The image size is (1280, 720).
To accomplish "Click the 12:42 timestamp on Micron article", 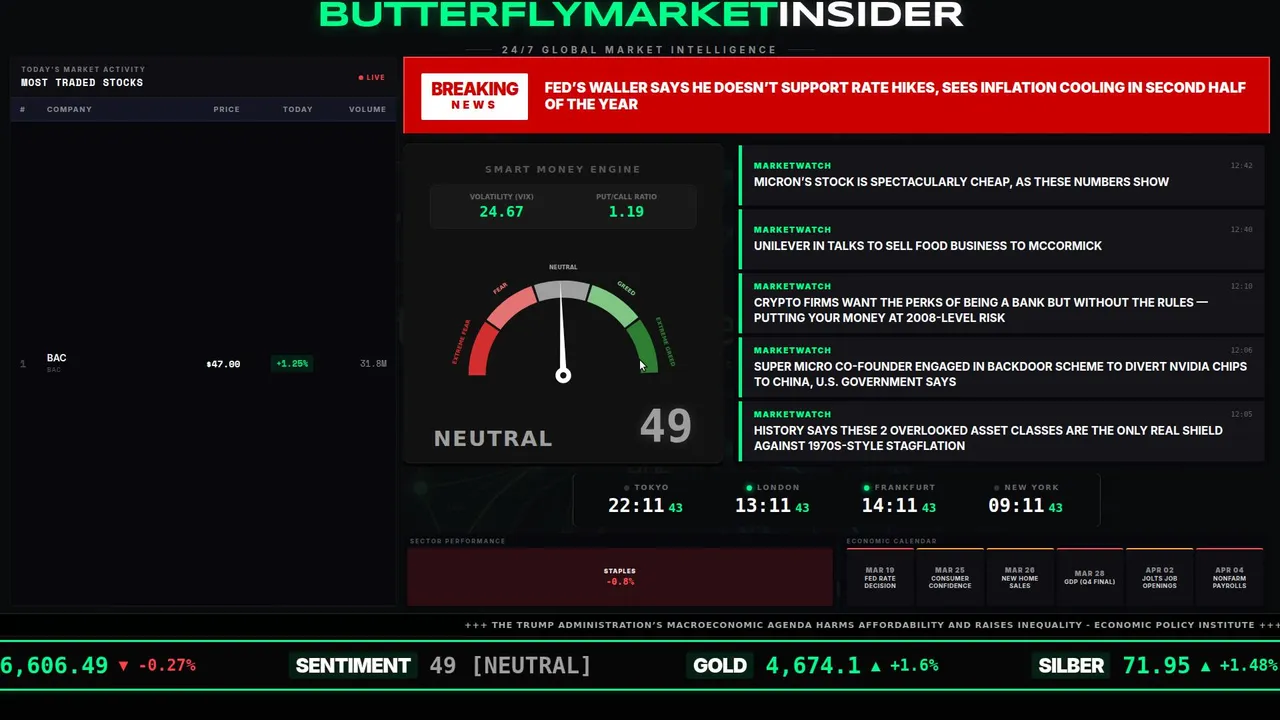I will tap(1241, 166).
